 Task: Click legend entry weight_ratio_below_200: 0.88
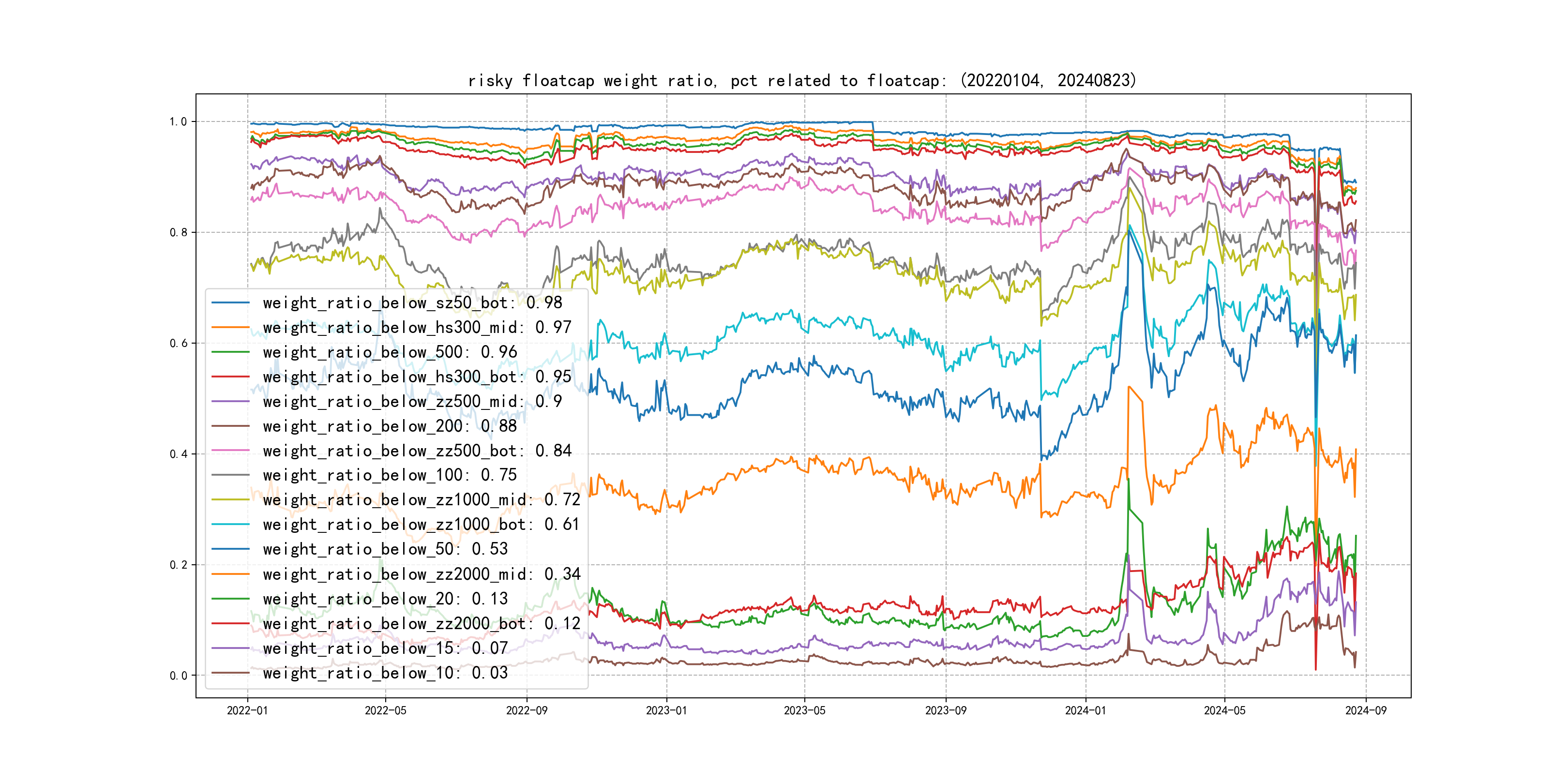pos(390,426)
